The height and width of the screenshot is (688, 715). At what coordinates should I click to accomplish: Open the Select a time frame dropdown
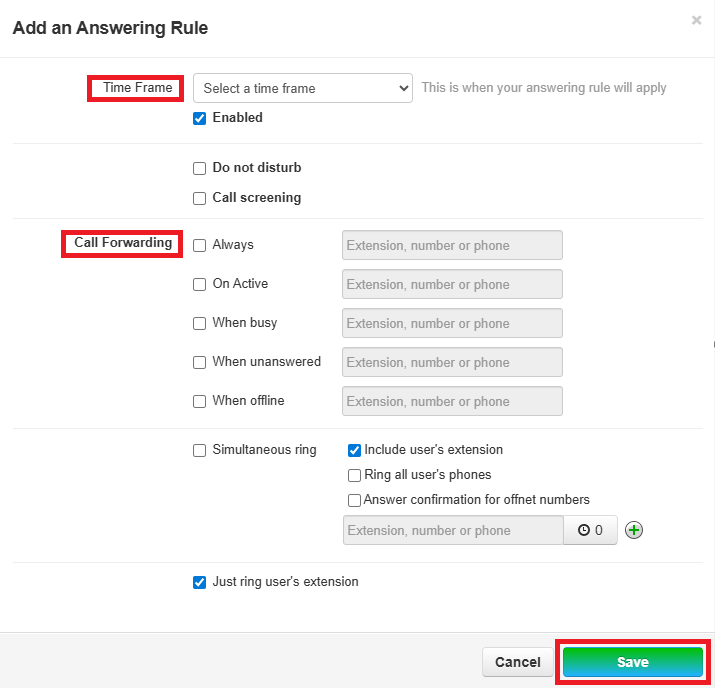(x=302, y=88)
